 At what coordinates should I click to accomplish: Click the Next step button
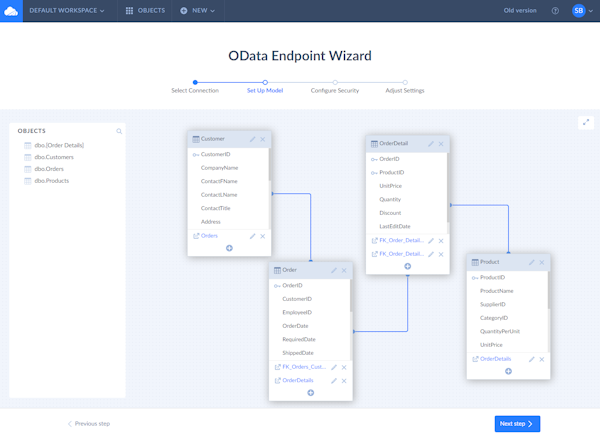pyautogui.click(x=517, y=424)
